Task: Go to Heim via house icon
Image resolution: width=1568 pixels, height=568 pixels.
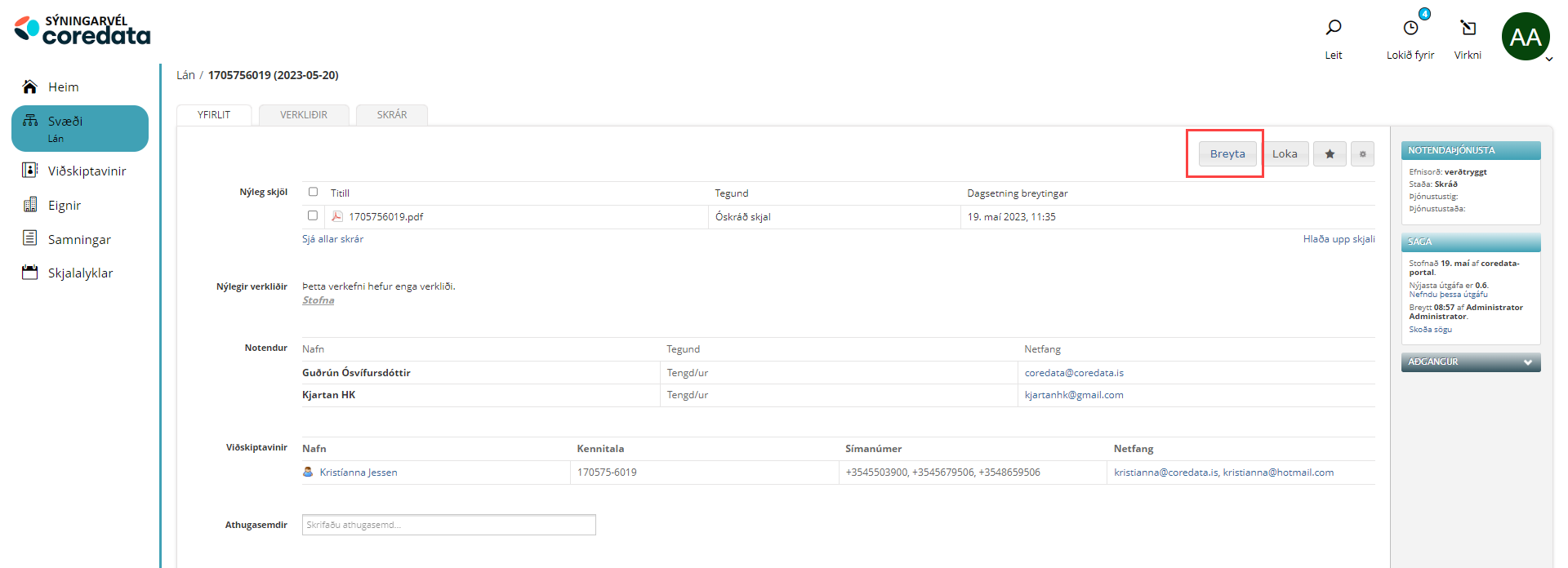Action: [30, 87]
